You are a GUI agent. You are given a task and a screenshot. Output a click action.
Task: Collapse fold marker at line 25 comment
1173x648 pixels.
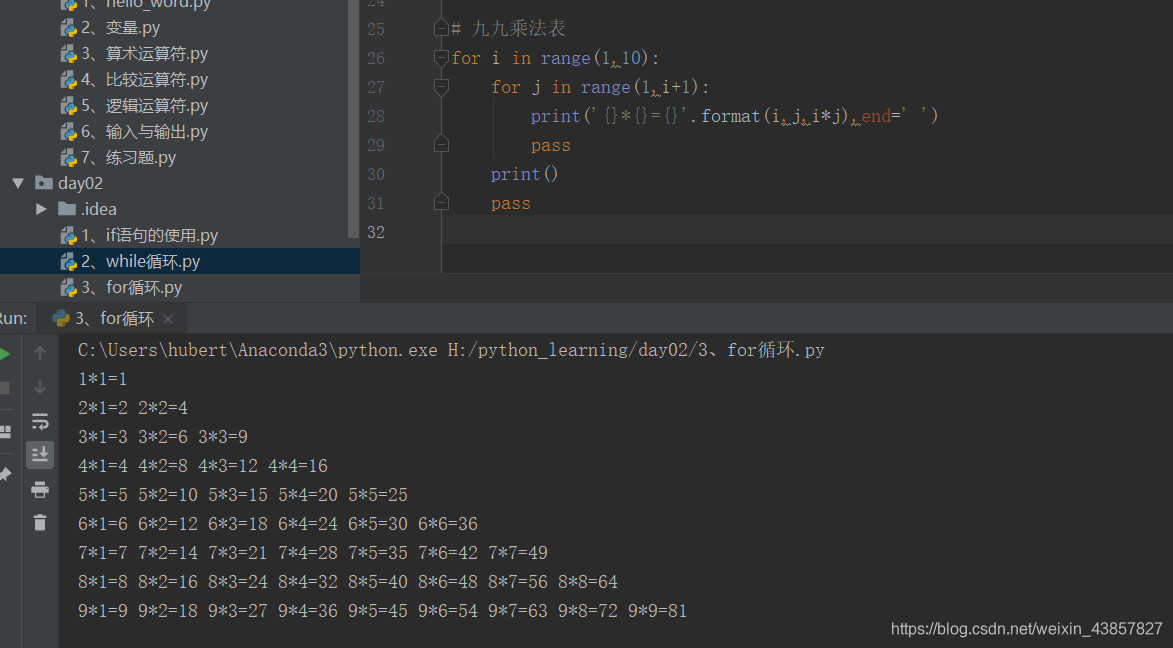[441, 29]
